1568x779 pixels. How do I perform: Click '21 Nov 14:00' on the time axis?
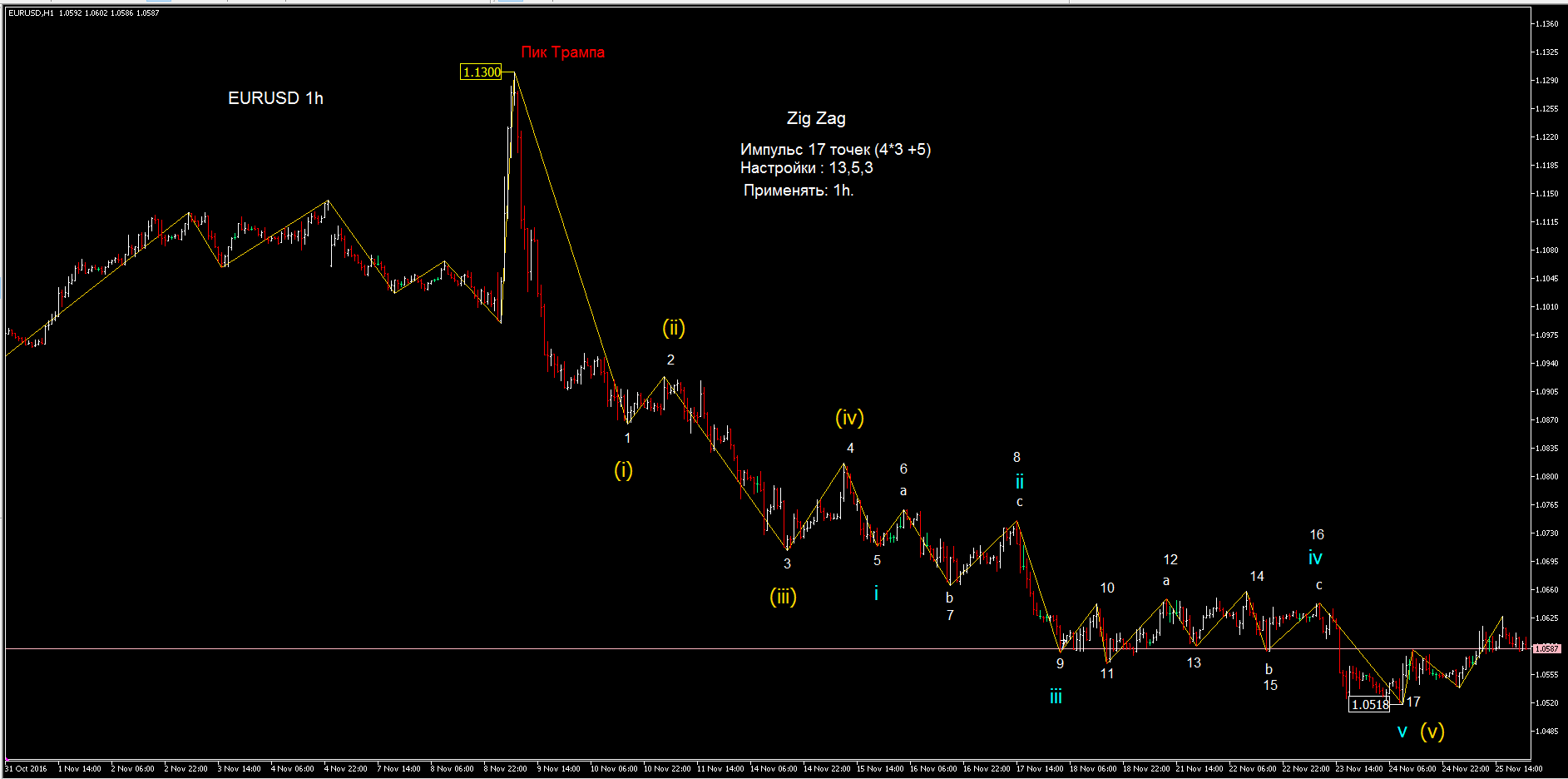click(x=1200, y=768)
